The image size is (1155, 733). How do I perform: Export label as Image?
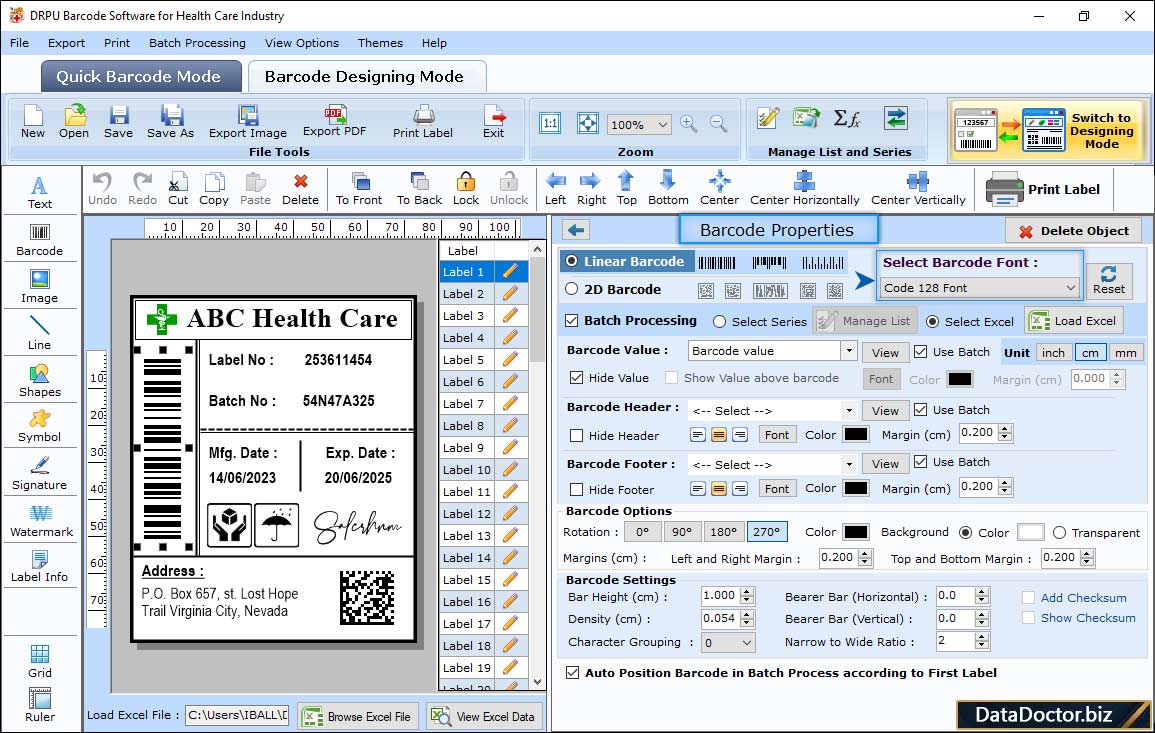click(248, 122)
